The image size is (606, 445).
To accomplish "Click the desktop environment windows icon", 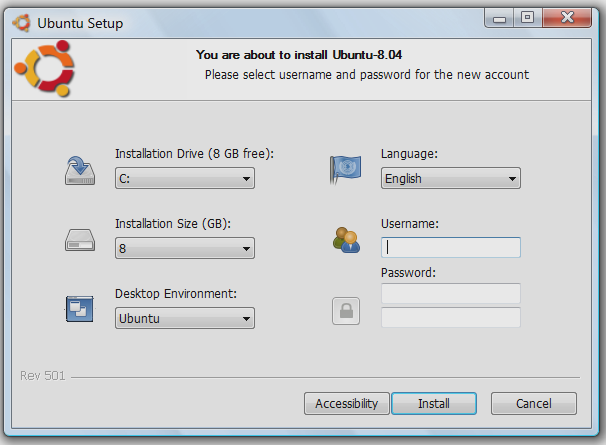I will [x=80, y=309].
